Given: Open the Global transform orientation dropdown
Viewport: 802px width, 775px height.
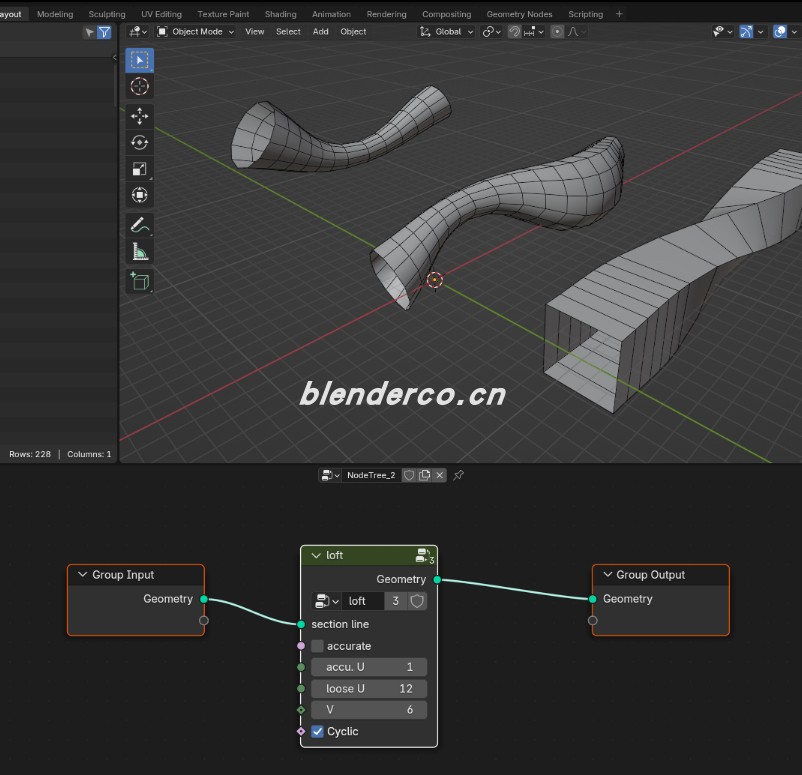Looking at the screenshot, I should (446, 32).
